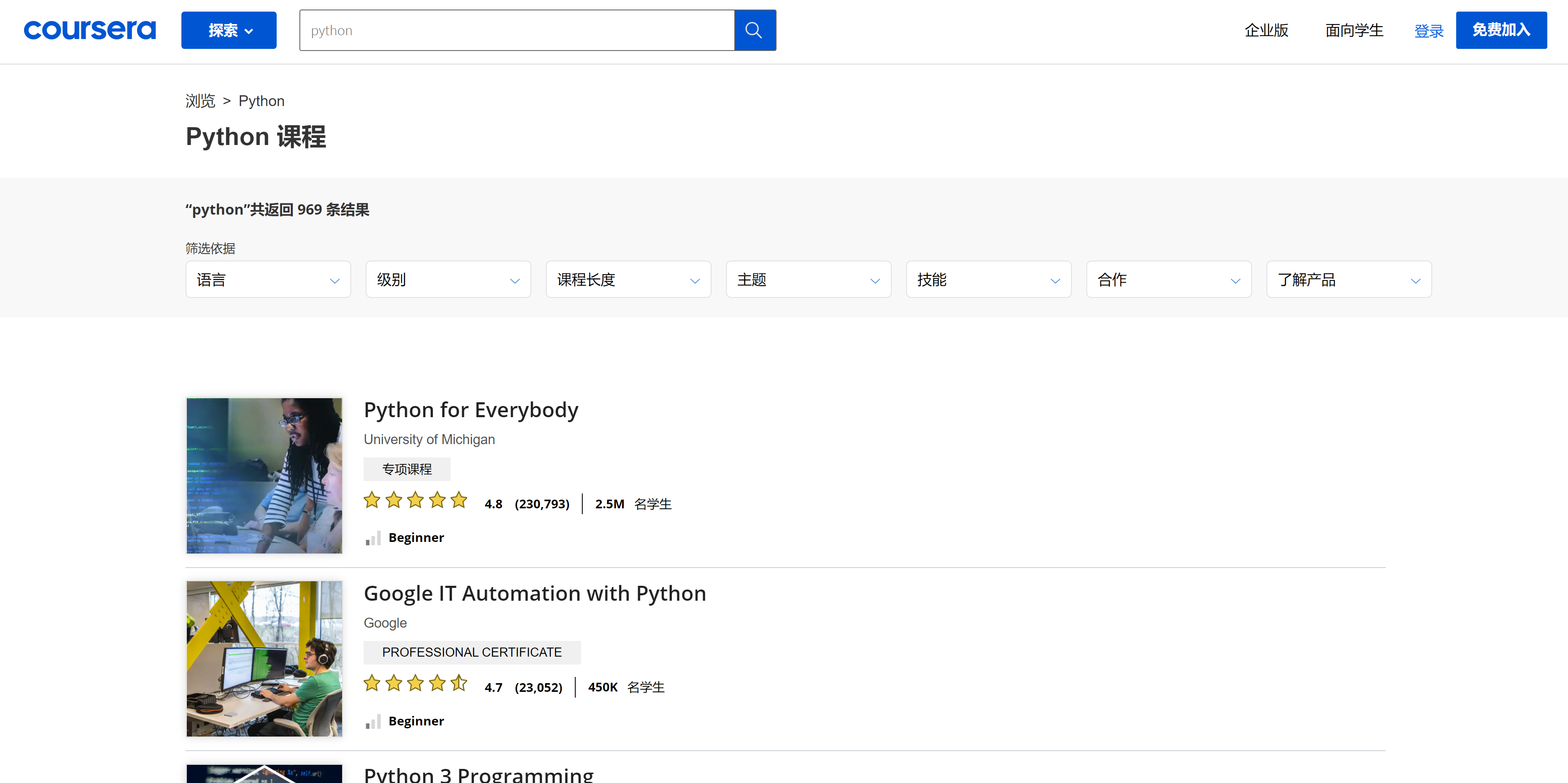Screen dimensions: 1568x783
Task: Open Google IT Automation course thumbnail
Action: pyautogui.click(x=264, y=659)
